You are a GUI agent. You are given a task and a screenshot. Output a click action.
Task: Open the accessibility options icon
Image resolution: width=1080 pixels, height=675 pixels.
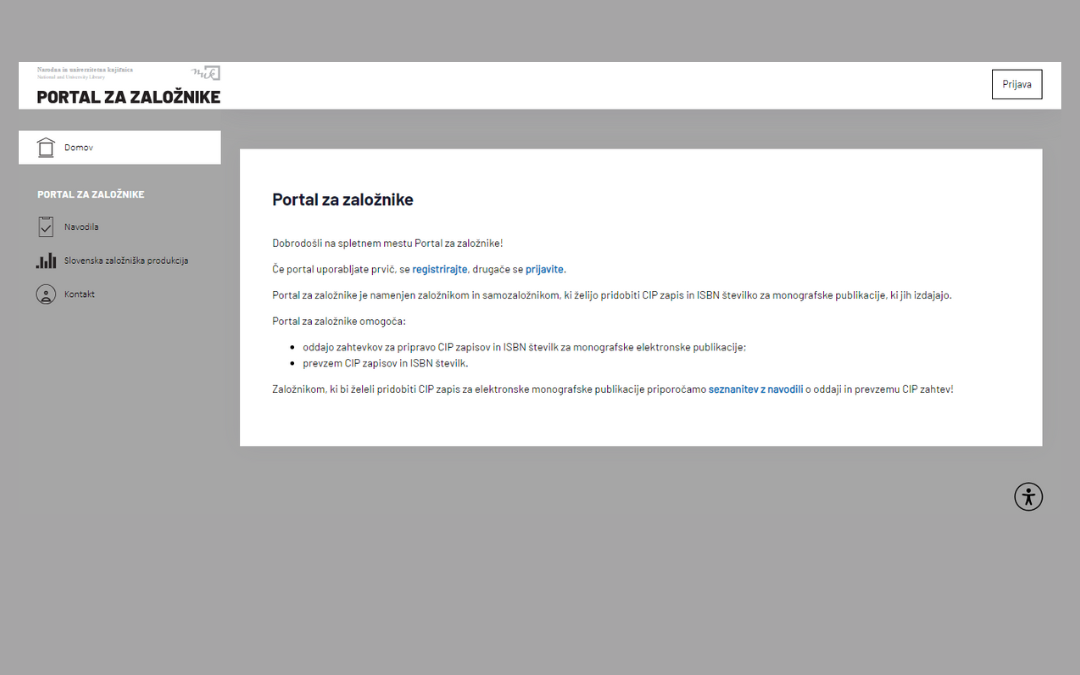pyautogui.click(x=1028, y=497)
